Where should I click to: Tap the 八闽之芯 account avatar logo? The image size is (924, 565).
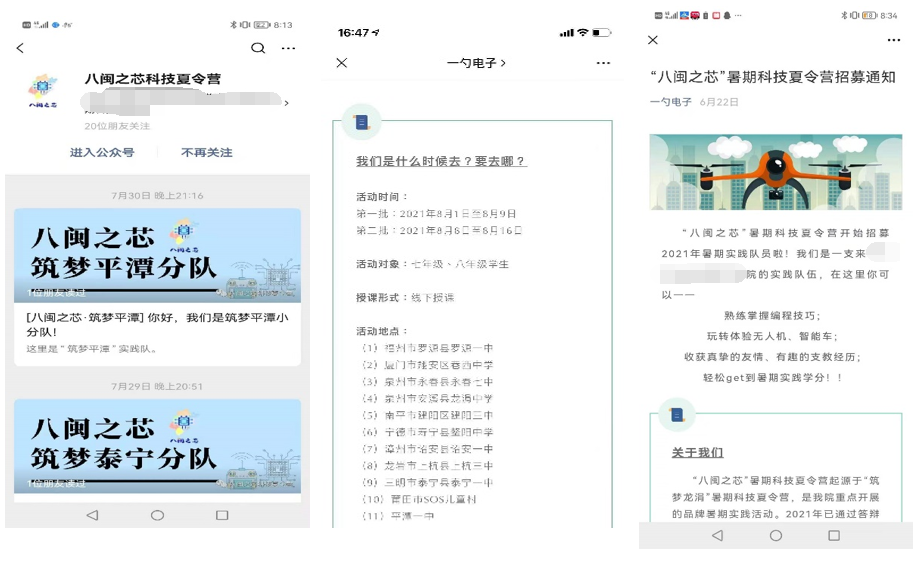[x=43, y=89]
